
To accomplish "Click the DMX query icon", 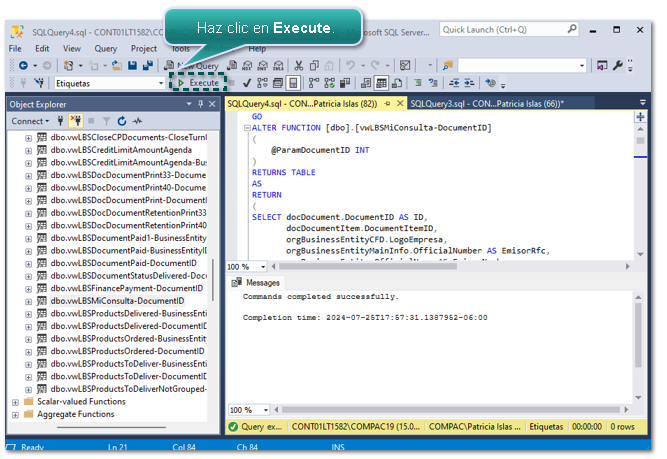I will pyautogui.click(x=263, y=66).
